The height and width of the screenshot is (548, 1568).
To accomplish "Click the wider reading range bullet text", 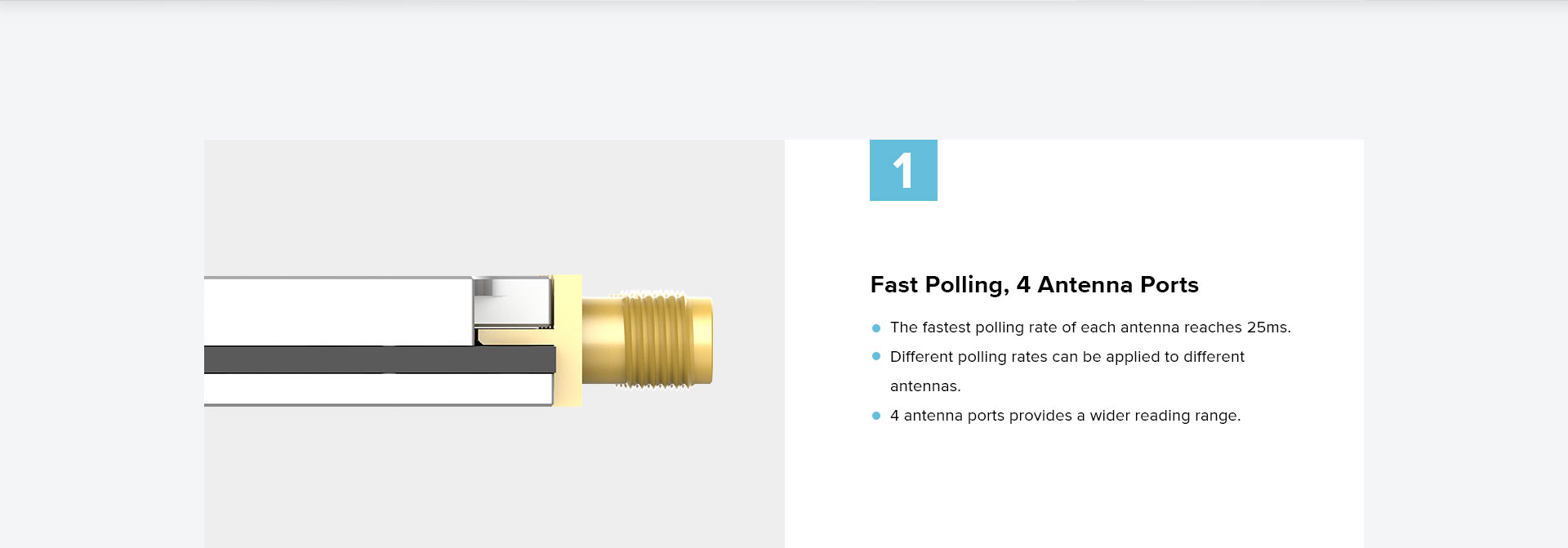I will [x=1065, y=416].
